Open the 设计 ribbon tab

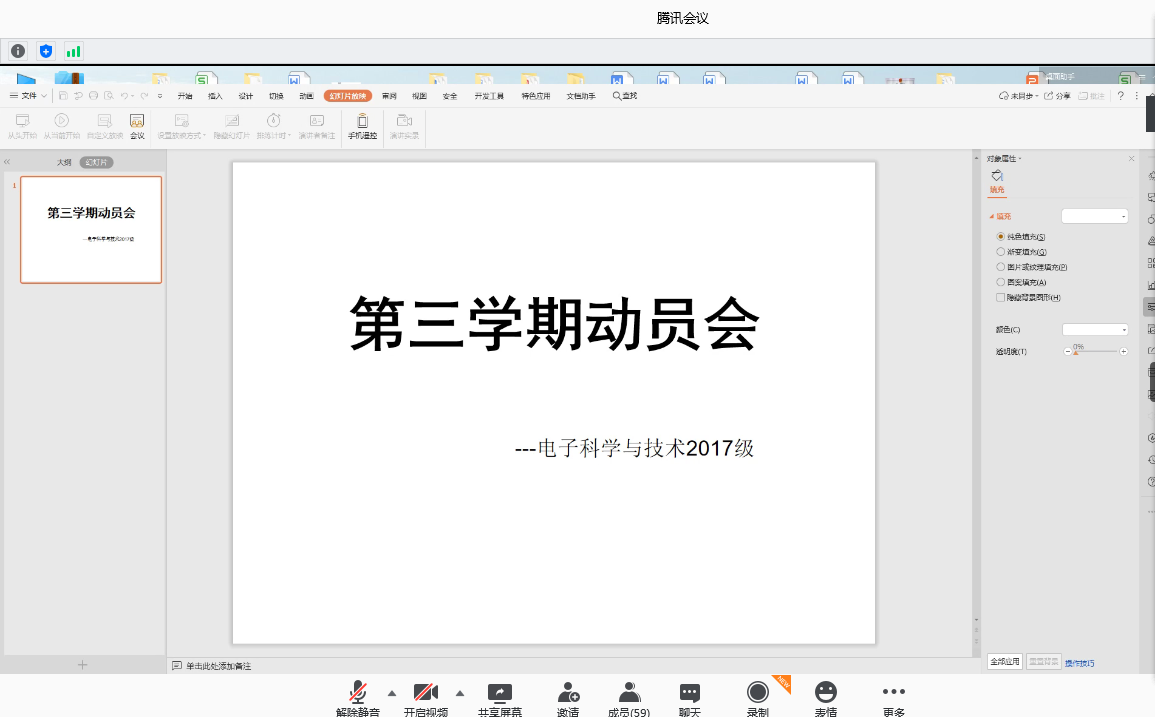point(245,96)
